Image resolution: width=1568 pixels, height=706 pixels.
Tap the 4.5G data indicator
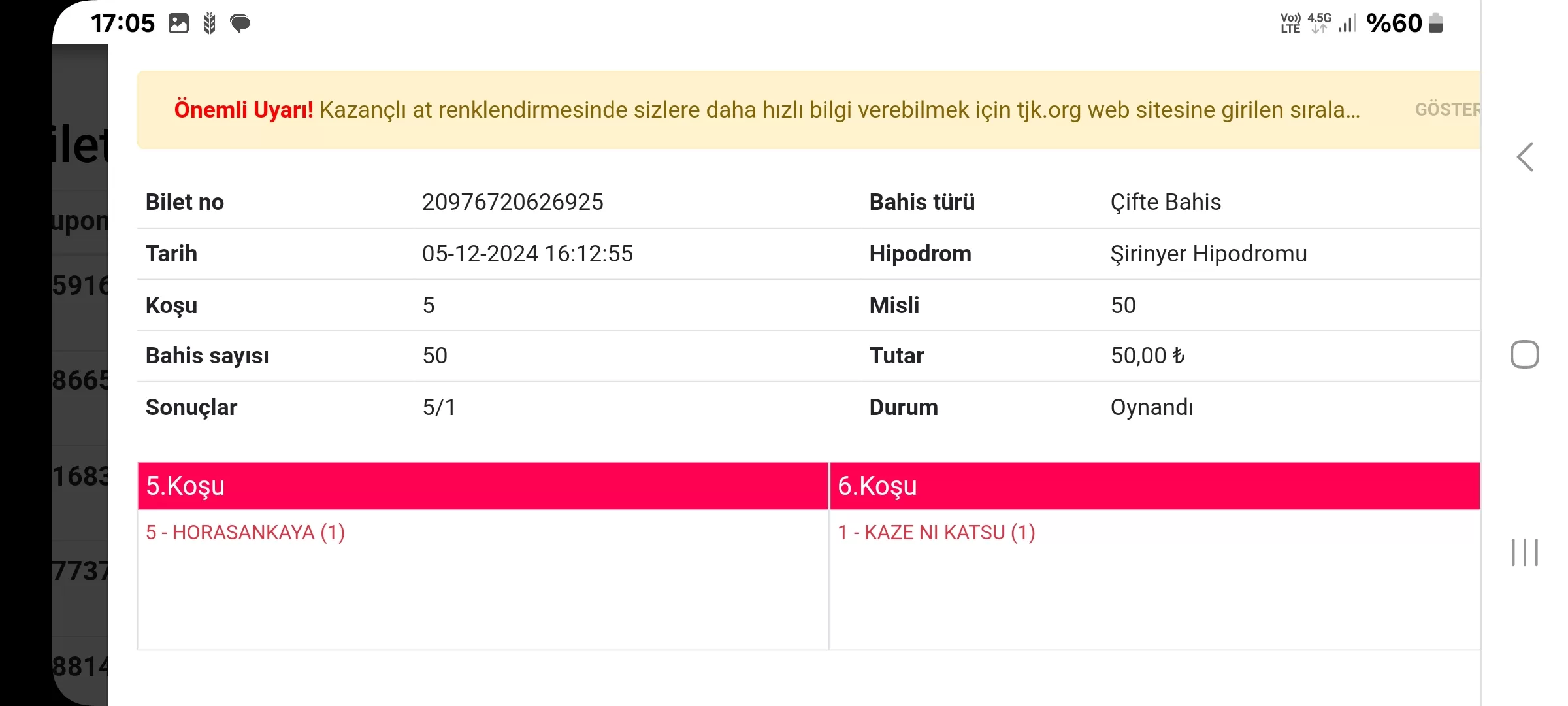(x=1319, y=23)
